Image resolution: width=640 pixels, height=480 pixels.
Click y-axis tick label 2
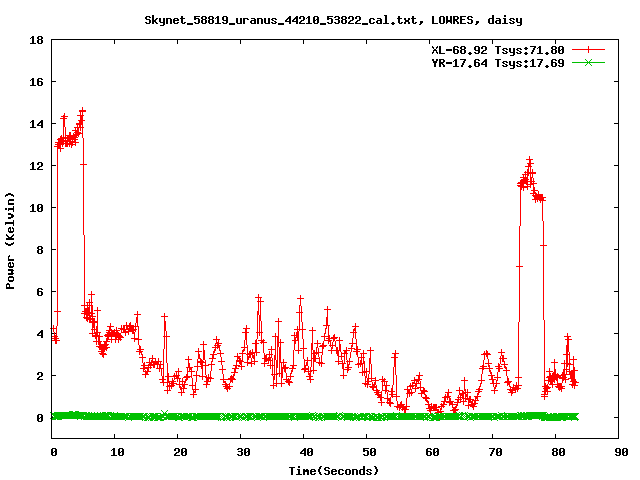click(40, 376)
